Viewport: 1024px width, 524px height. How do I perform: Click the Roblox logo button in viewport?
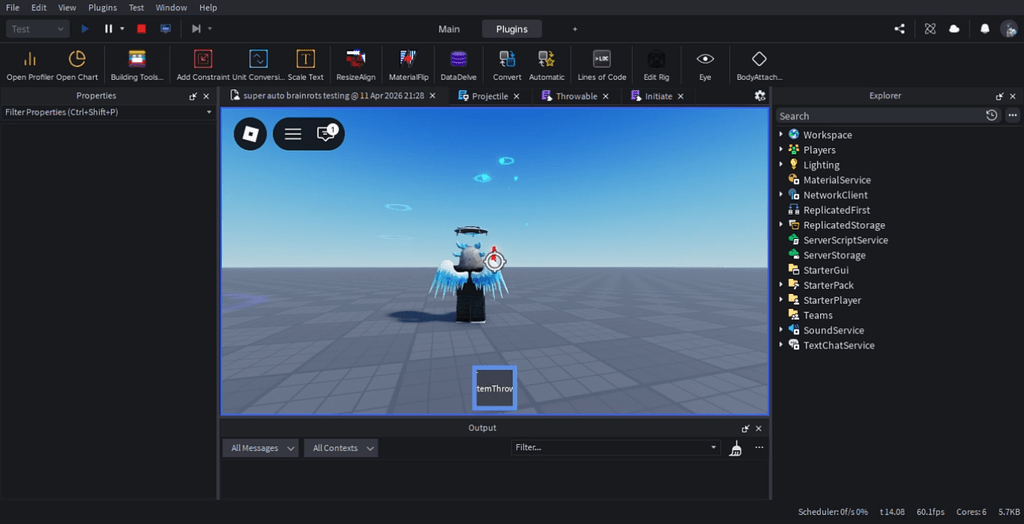(250, 134)
